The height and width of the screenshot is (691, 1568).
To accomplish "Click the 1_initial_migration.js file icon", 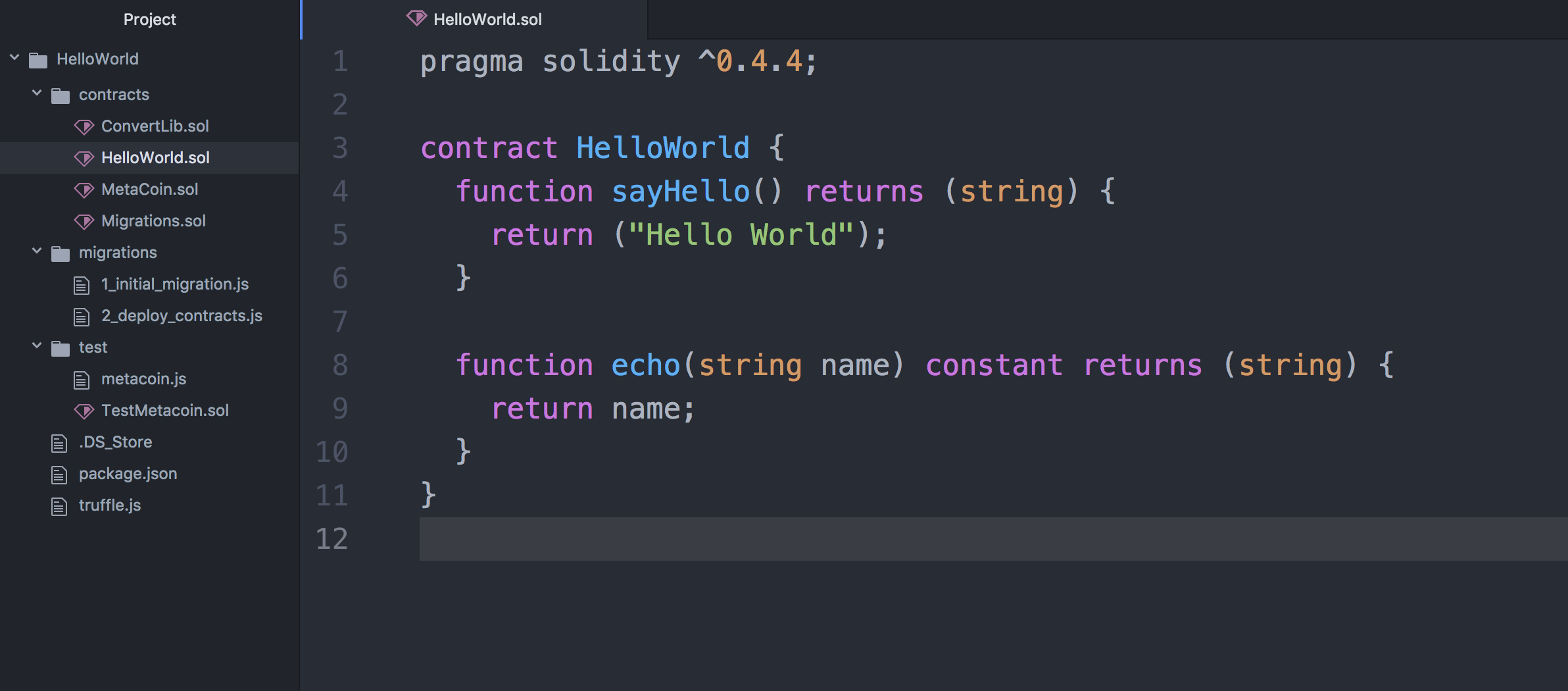I will click(x=82, y=285).
